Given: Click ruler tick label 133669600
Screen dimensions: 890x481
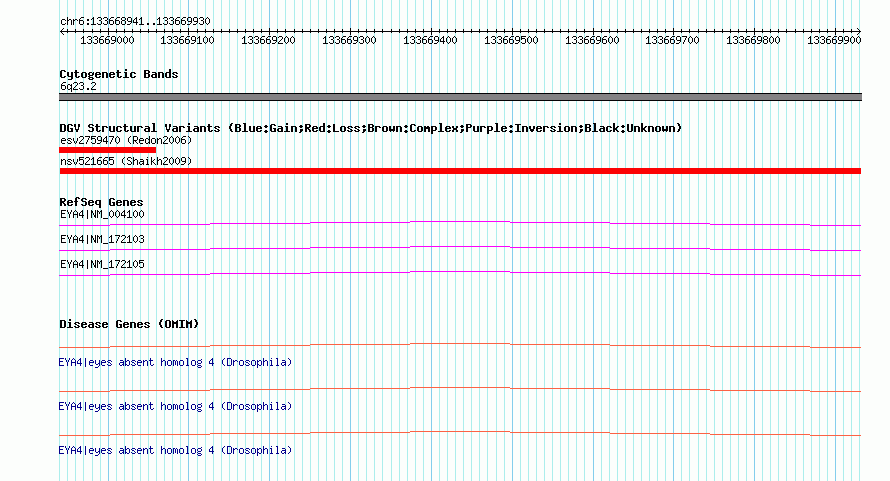Looking at the screenshot, I should pyautogui.click(x=592, y=40).
